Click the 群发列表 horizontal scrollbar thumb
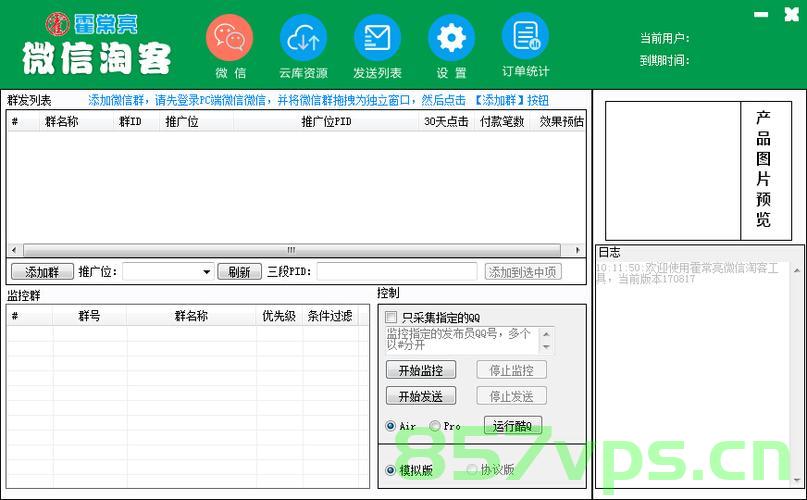807x500 pixels. coord(292,250)
